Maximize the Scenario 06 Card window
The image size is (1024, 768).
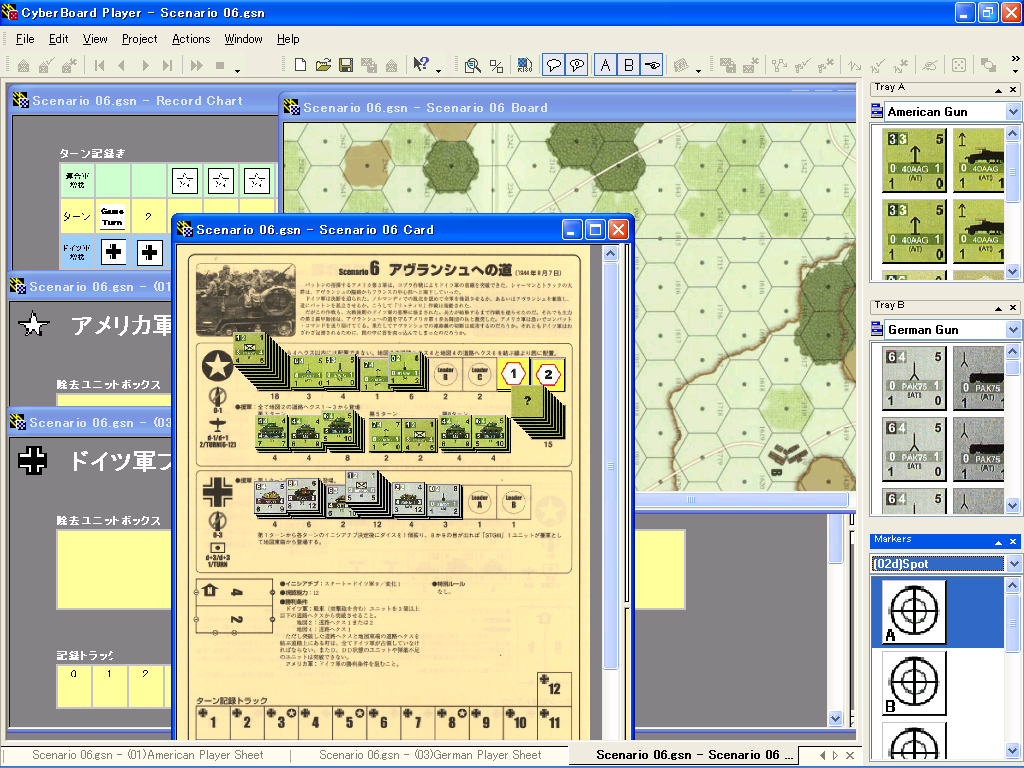(x=595, y=230)
